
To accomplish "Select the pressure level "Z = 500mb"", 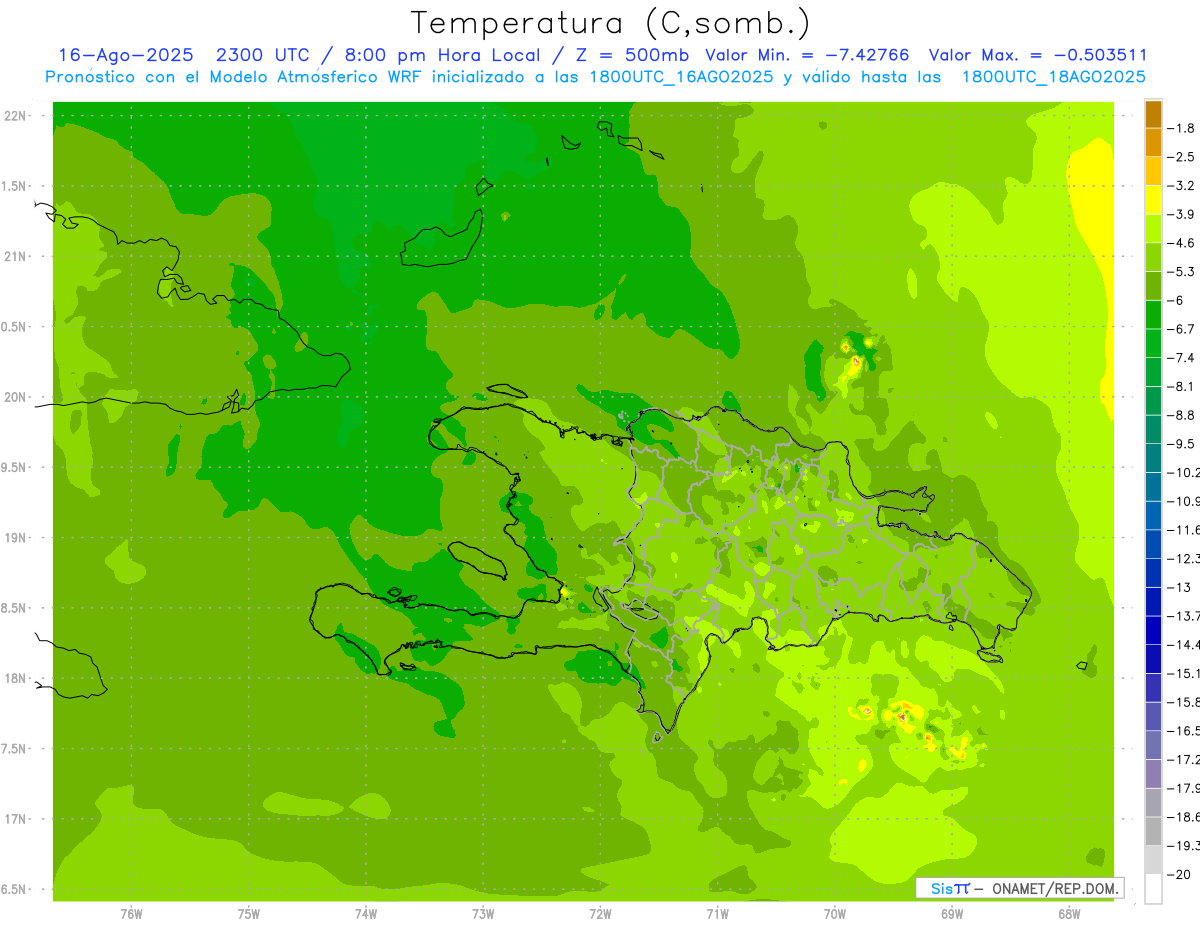I will tap(627, 55).
